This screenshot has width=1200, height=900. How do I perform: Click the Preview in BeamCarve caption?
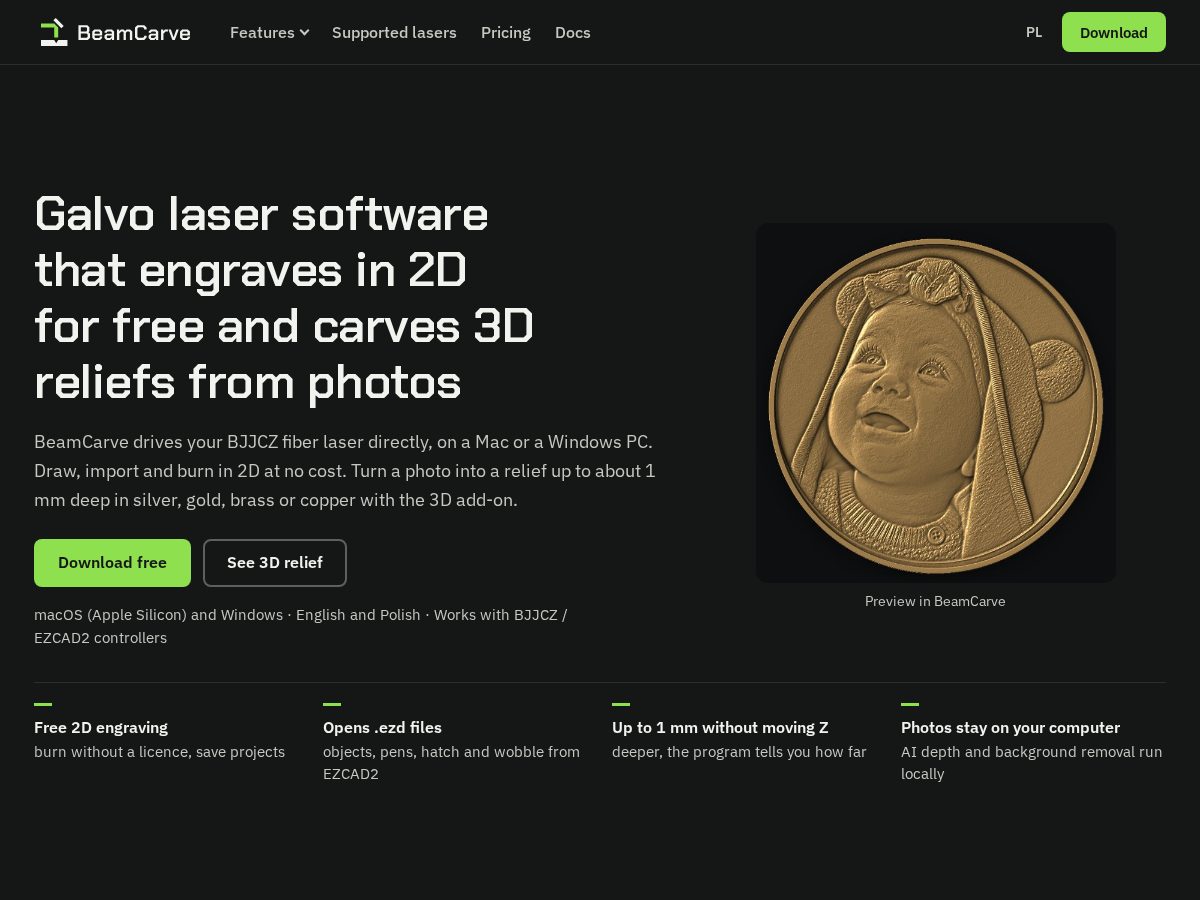(935, 601)
